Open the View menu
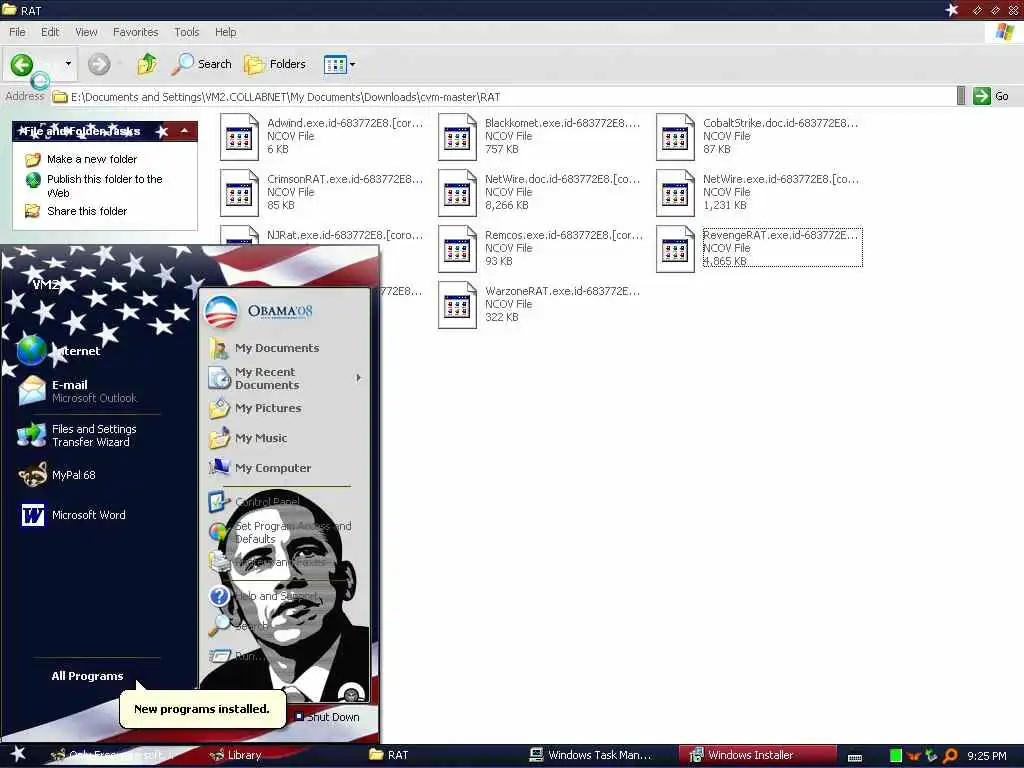This screenshot has width=1024, height=768. pos(86,32)
